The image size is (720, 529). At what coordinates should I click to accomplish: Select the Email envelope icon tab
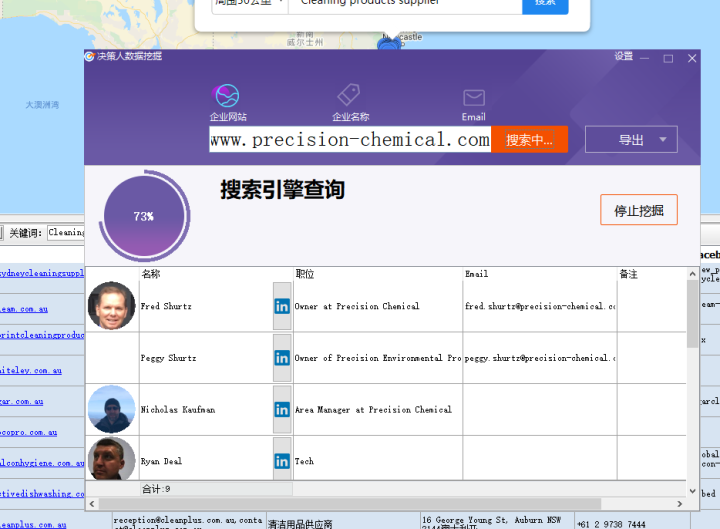click(x=473, y=98)
